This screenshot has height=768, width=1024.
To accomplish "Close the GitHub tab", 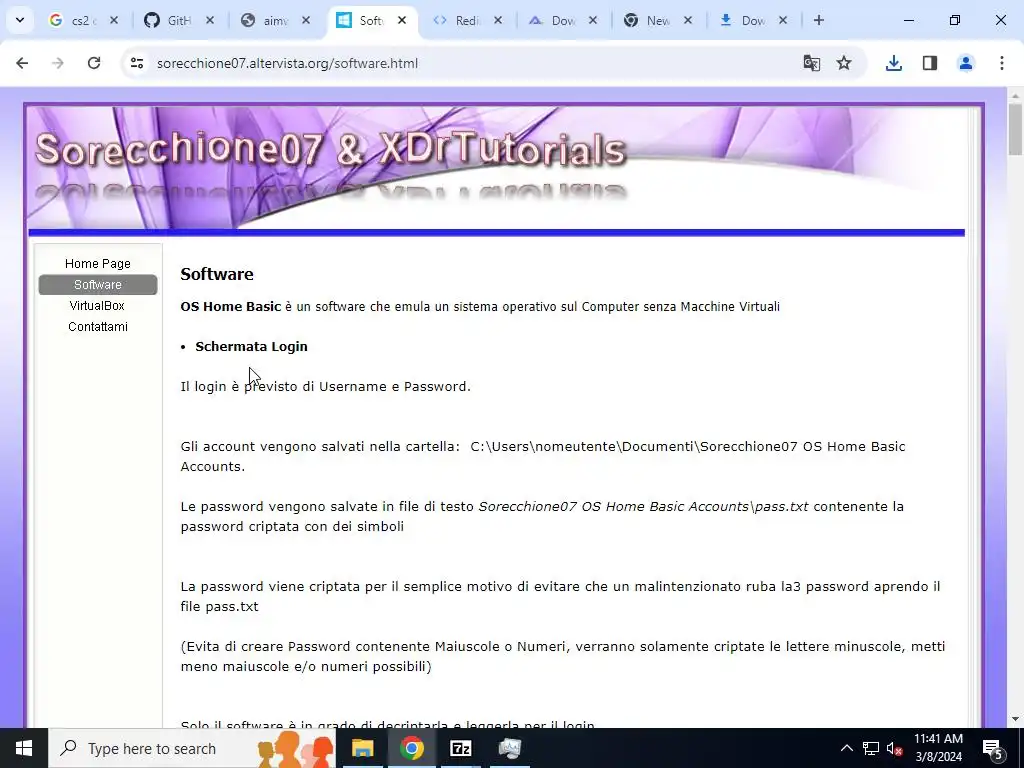I will click(210, 20).
